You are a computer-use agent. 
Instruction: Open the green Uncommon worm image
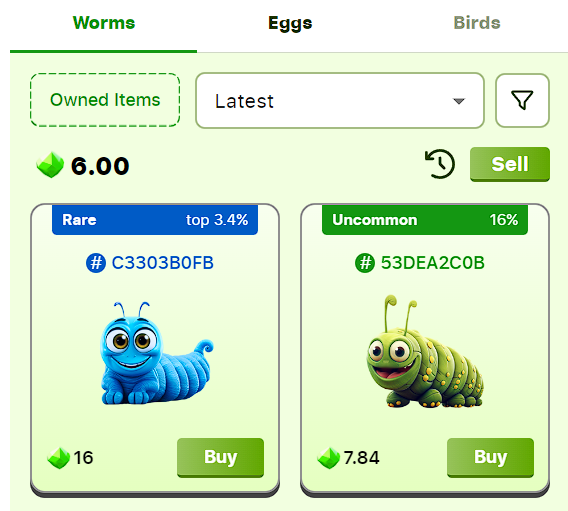pyautogui.click(x=425, y=351)
